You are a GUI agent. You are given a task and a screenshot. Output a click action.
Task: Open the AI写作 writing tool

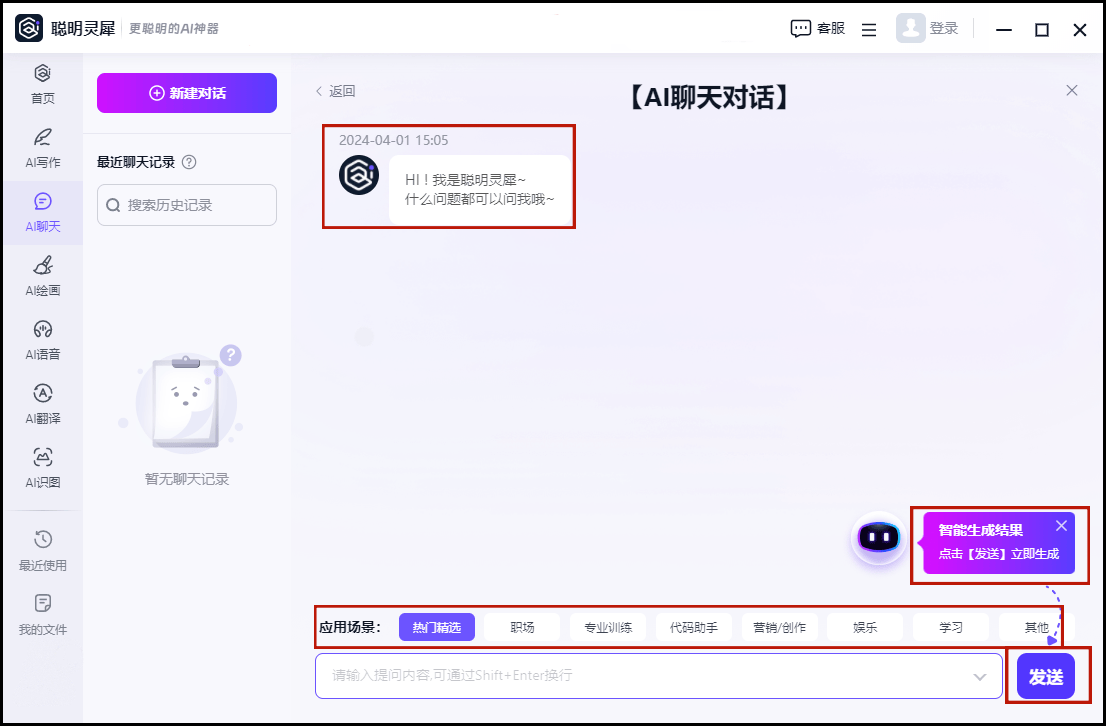tap(42, 138)
